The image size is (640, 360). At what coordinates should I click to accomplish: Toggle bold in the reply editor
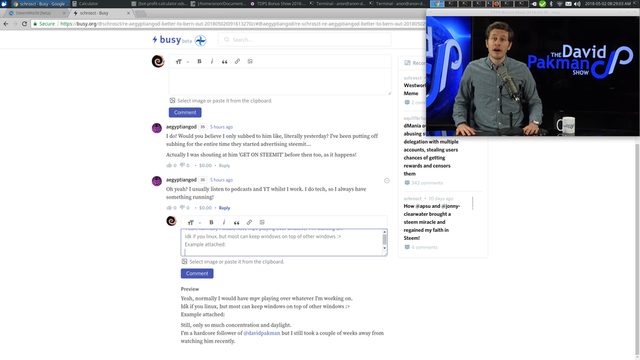211,222
